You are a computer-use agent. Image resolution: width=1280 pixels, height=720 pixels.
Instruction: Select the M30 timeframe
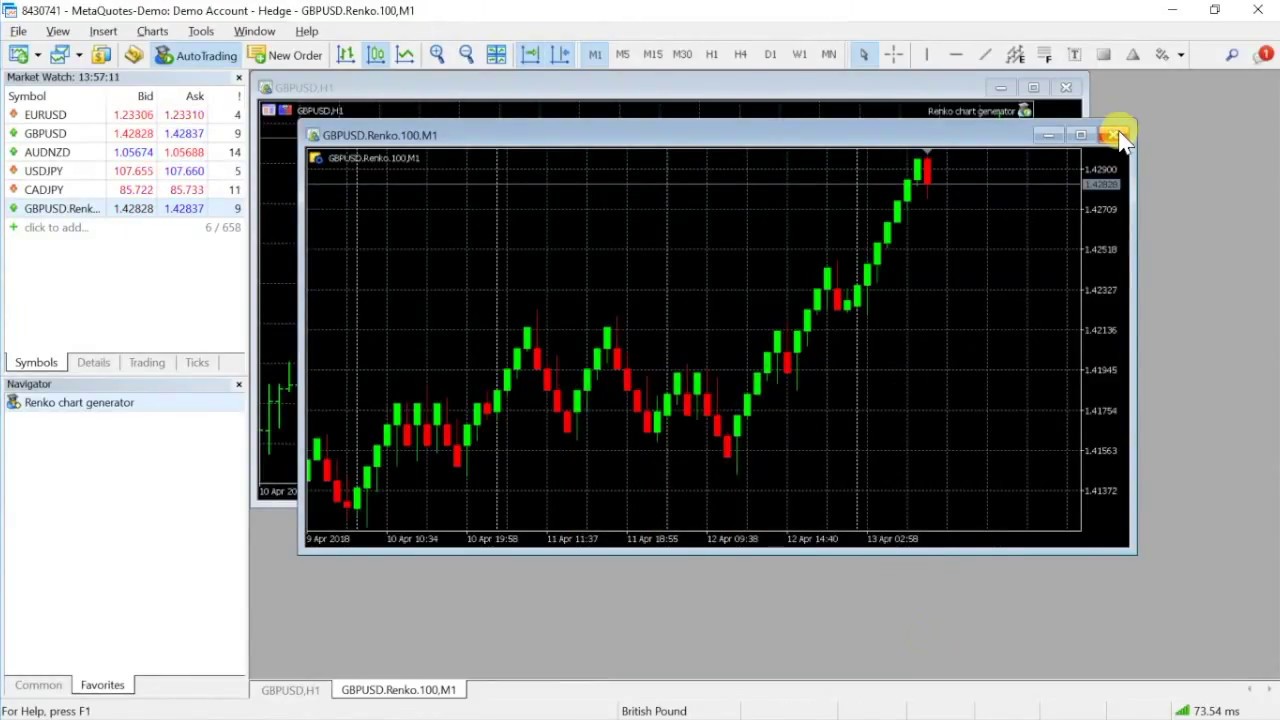682,55
